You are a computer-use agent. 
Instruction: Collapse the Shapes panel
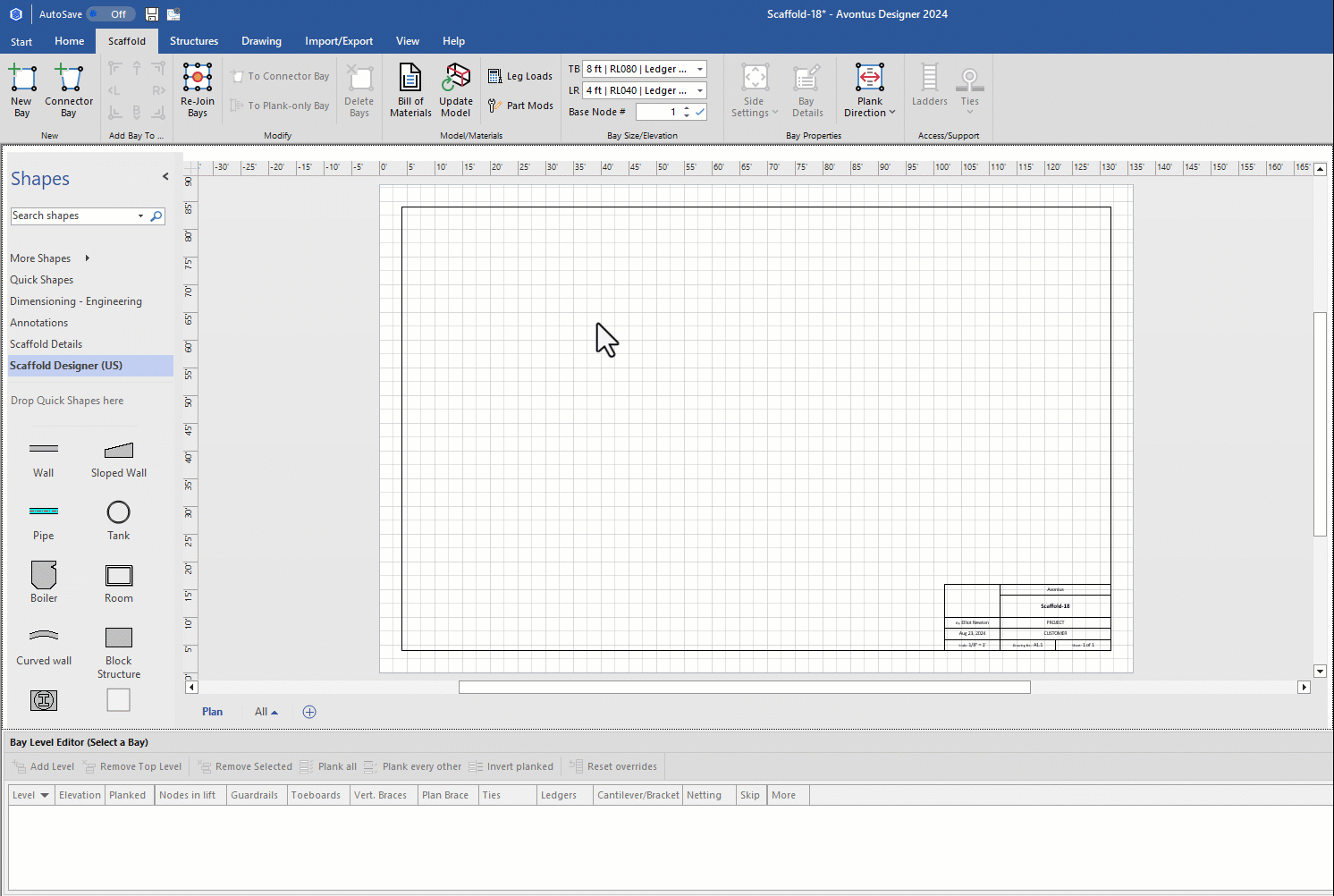pos(165,177)
